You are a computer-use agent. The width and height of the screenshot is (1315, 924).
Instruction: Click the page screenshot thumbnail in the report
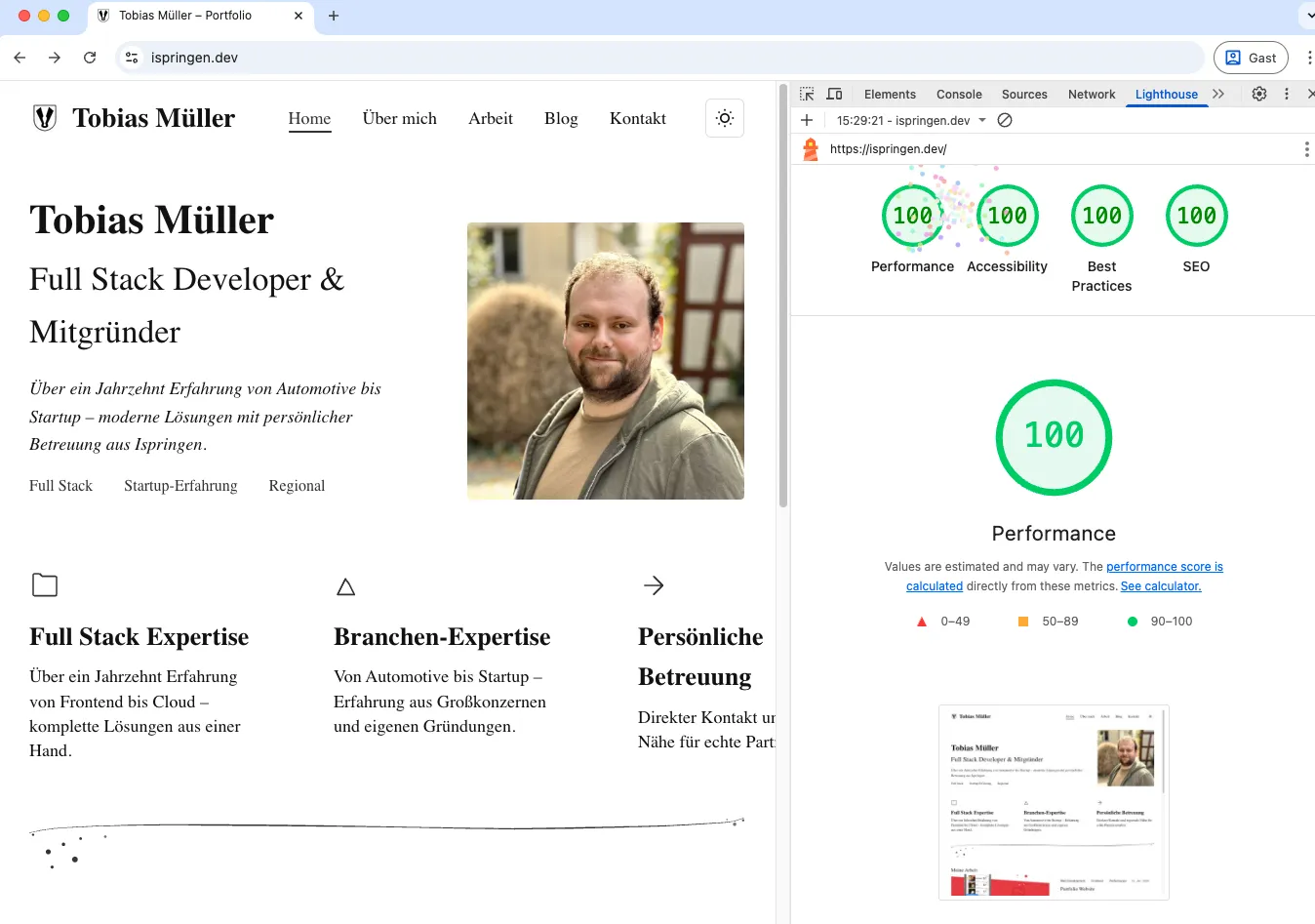[1053, 801]
